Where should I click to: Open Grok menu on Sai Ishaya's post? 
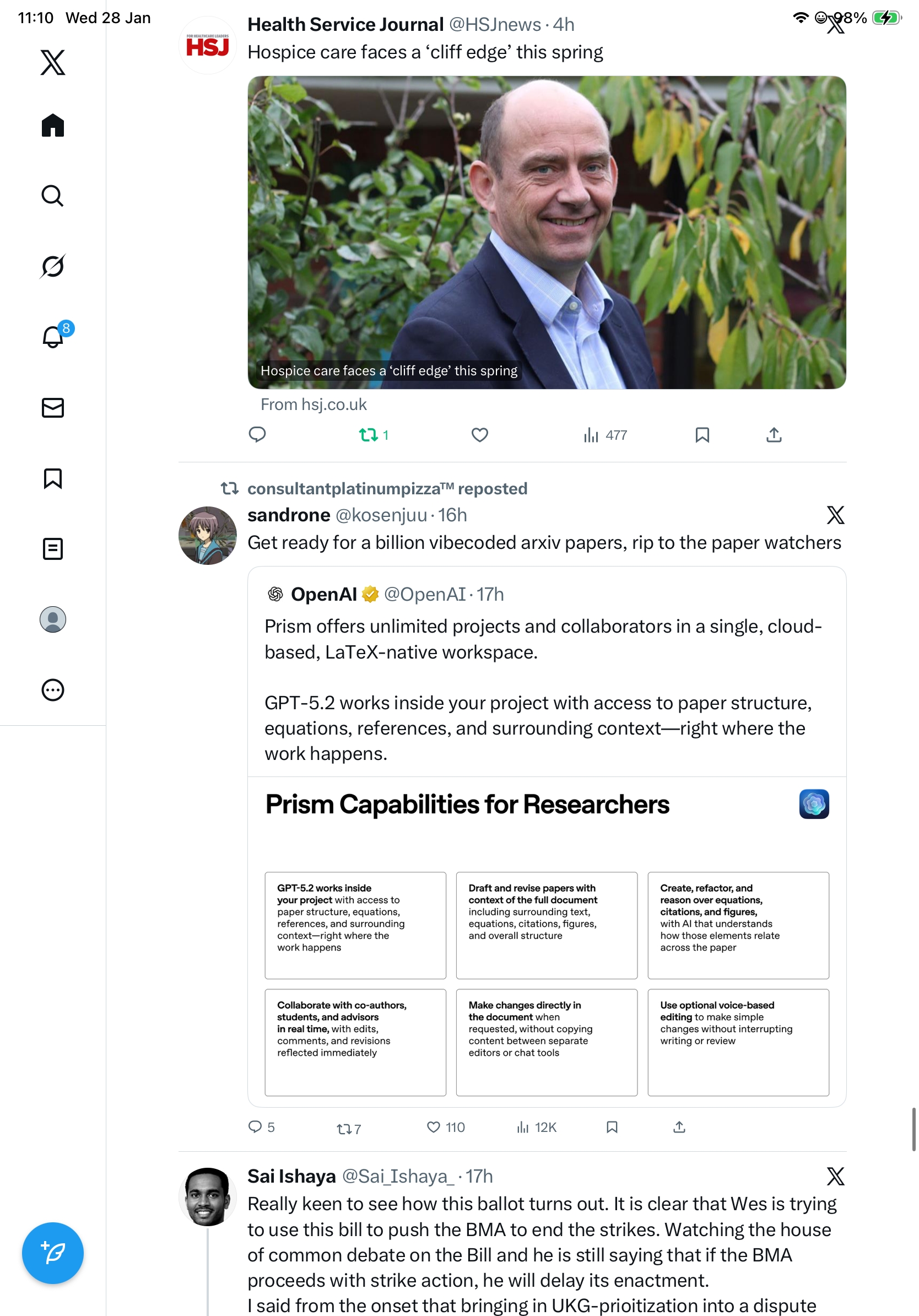(835, 1175)
